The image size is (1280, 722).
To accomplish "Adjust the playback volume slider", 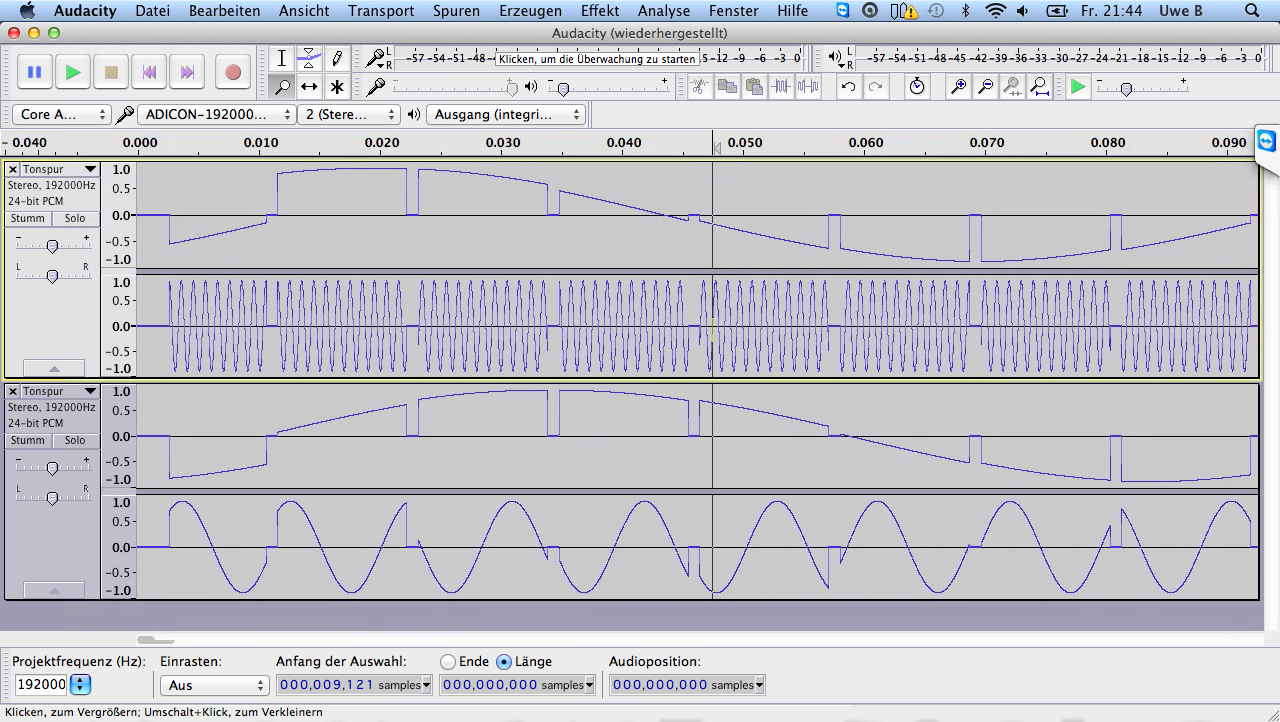I will [607, 87].
